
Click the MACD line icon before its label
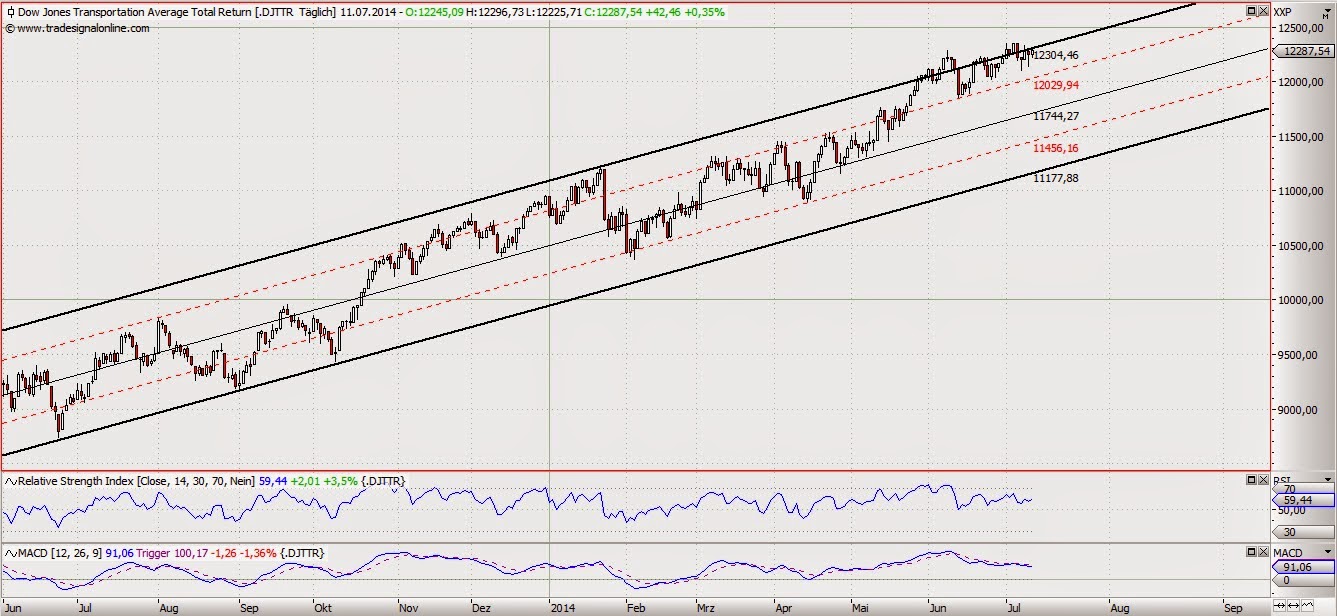click(10, 553)
